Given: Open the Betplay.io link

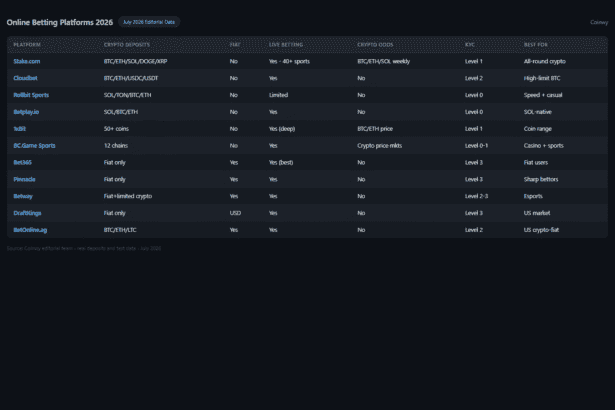Looking at the screenshot, I should coord(26,112).
